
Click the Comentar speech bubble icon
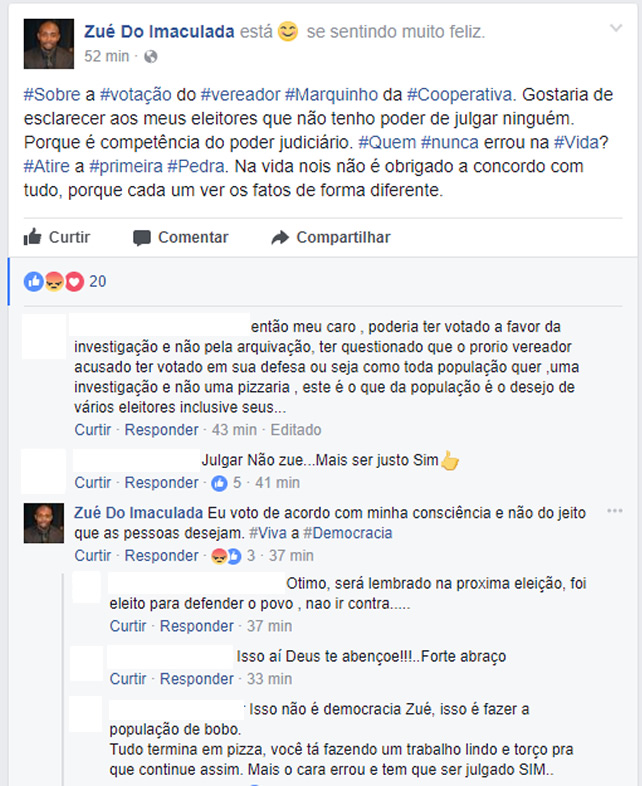(x=142, y=238)
